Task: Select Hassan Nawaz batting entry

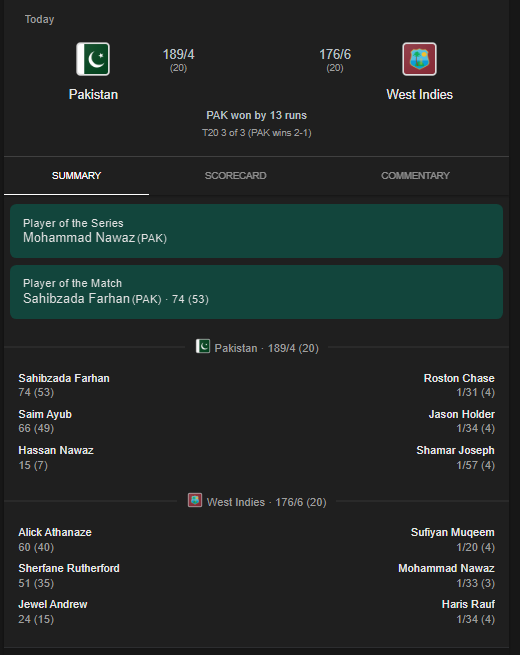Action: pyautogui.click(x=56, y=457)
